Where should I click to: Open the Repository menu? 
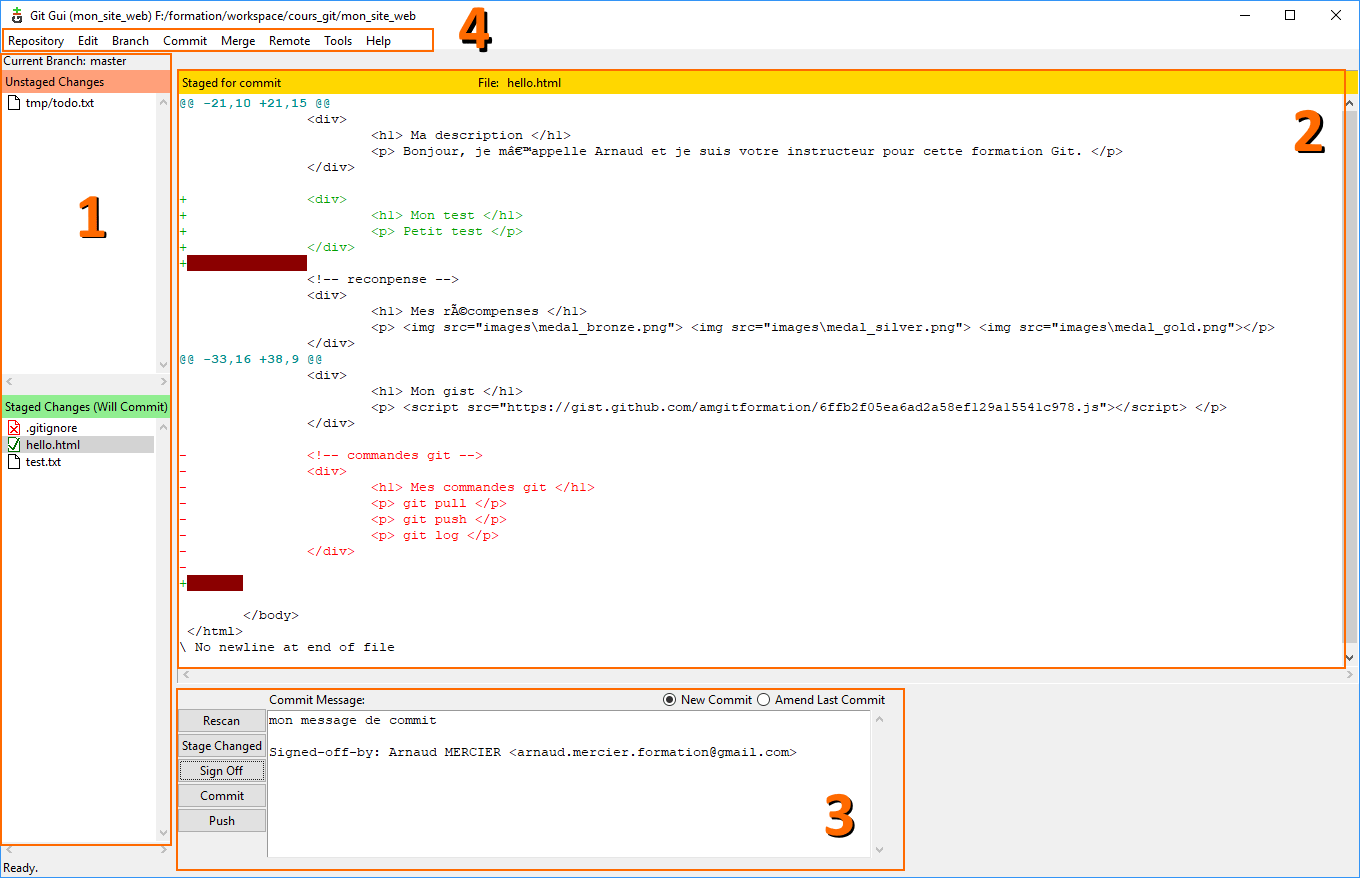(36, 41)
